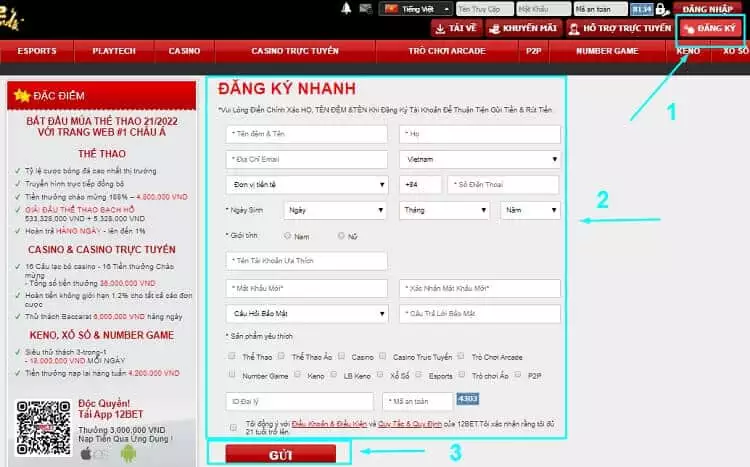The width and height of the screenshot is (750, 467).
Task: Click the Tên đệm & Tên field
Action: (307, 134)
